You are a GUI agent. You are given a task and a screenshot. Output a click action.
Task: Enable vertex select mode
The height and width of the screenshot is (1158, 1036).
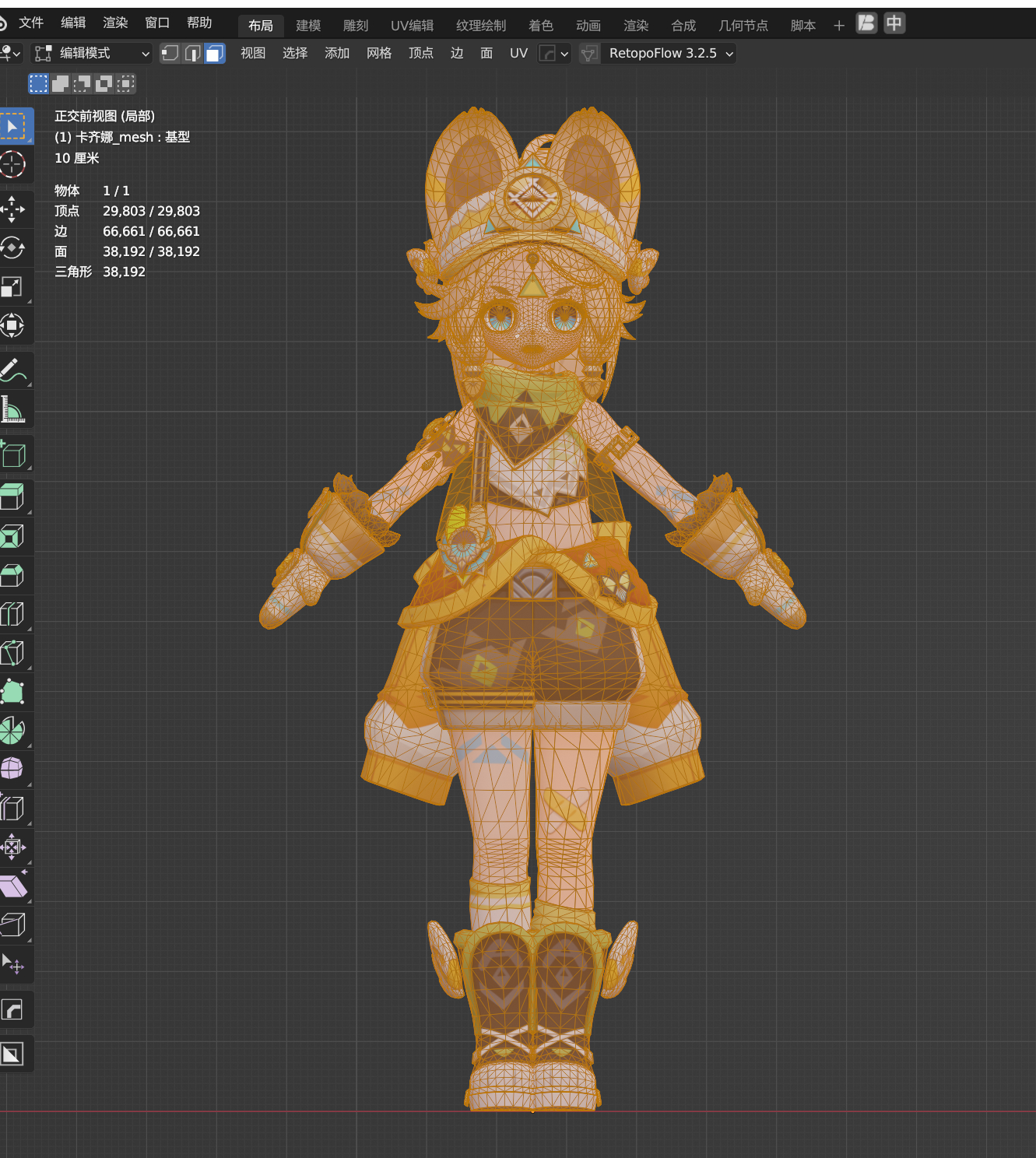(170, 54)
